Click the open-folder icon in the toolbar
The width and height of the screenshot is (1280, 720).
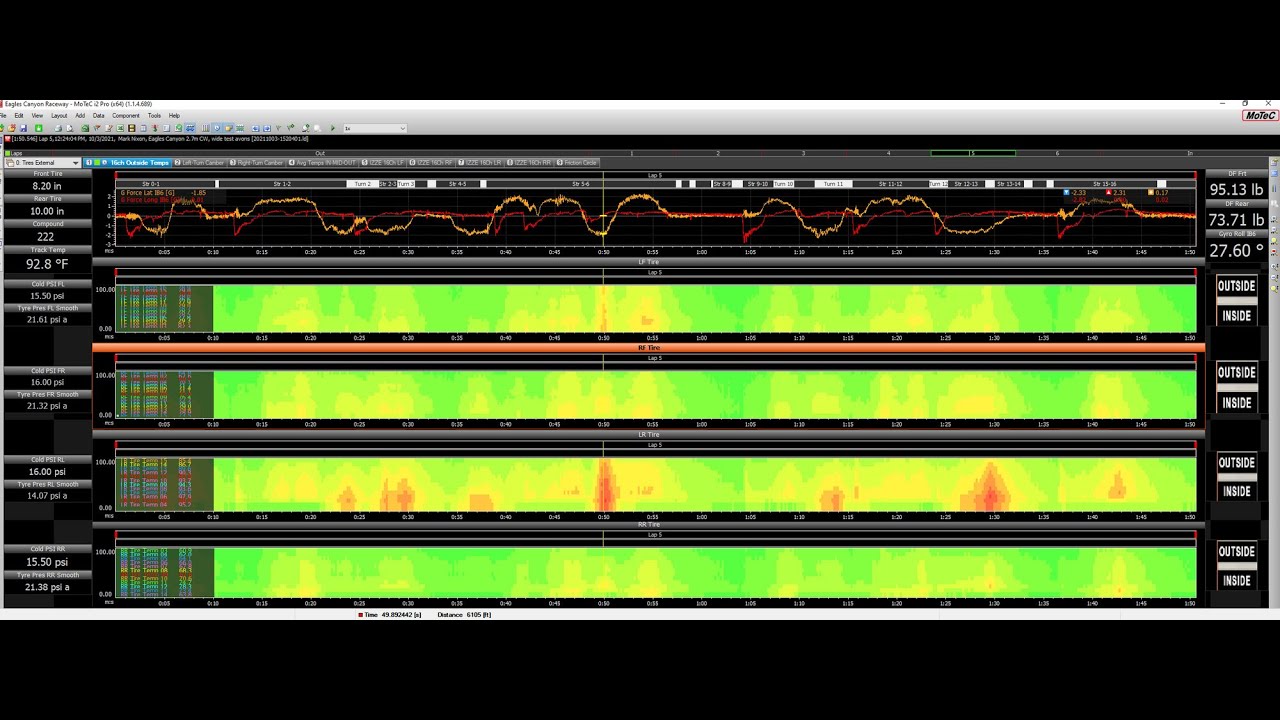12,128
